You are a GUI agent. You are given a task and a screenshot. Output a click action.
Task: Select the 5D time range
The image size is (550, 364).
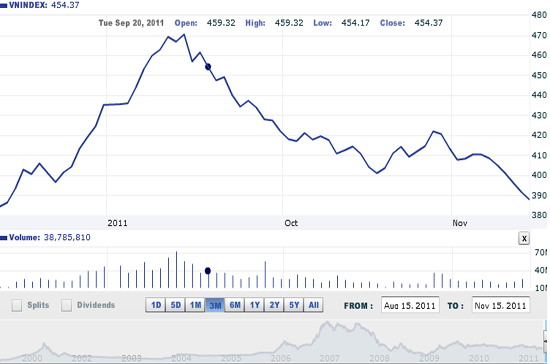[175, 305]
